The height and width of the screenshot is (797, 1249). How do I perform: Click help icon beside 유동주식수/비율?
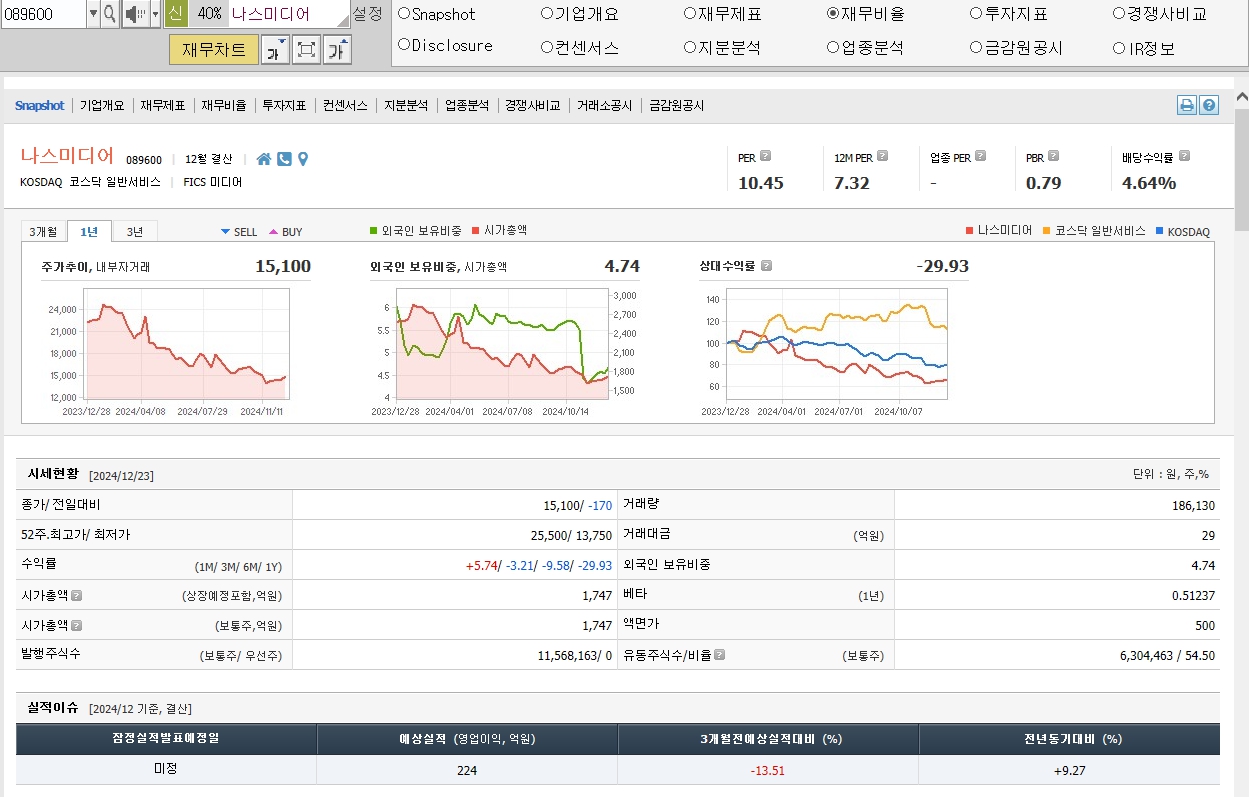click(x=719, y=655)
